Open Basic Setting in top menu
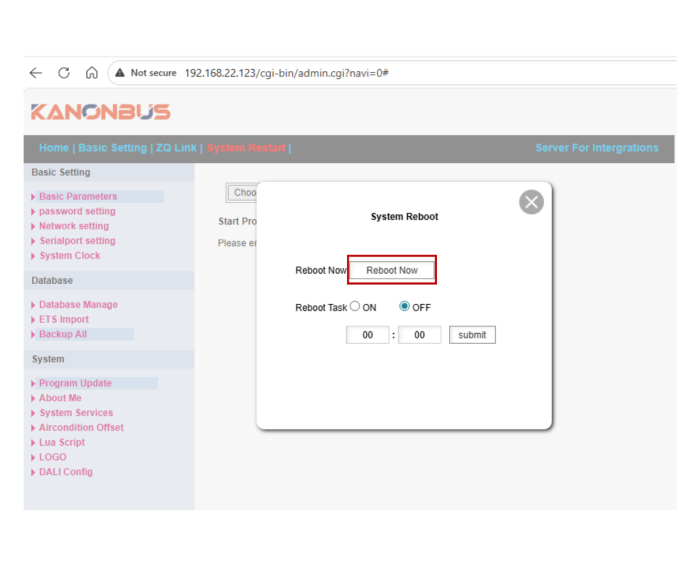The height and width of the screenshot is (567, 700). 112,148
